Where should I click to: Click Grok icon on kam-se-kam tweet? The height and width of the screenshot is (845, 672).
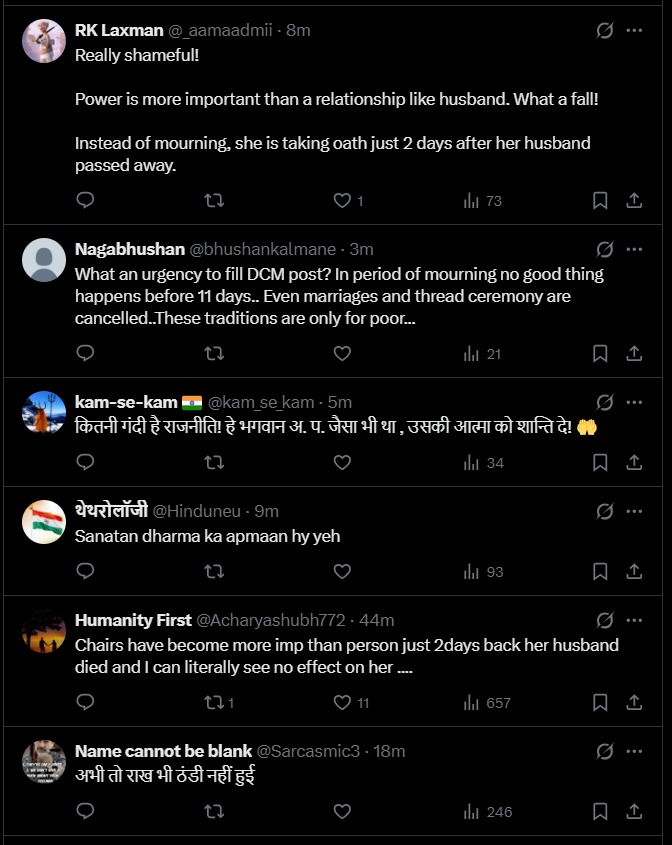point(605,402)
